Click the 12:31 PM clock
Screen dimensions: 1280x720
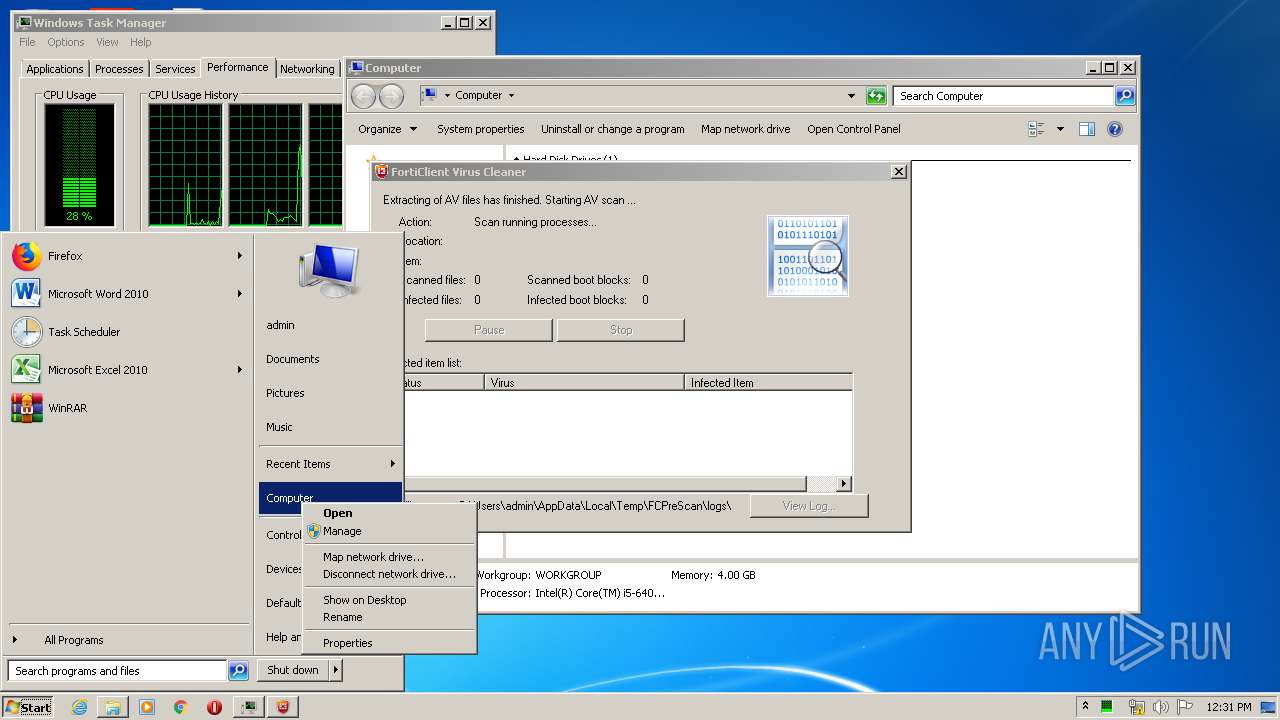click(x=1228, y=707)
